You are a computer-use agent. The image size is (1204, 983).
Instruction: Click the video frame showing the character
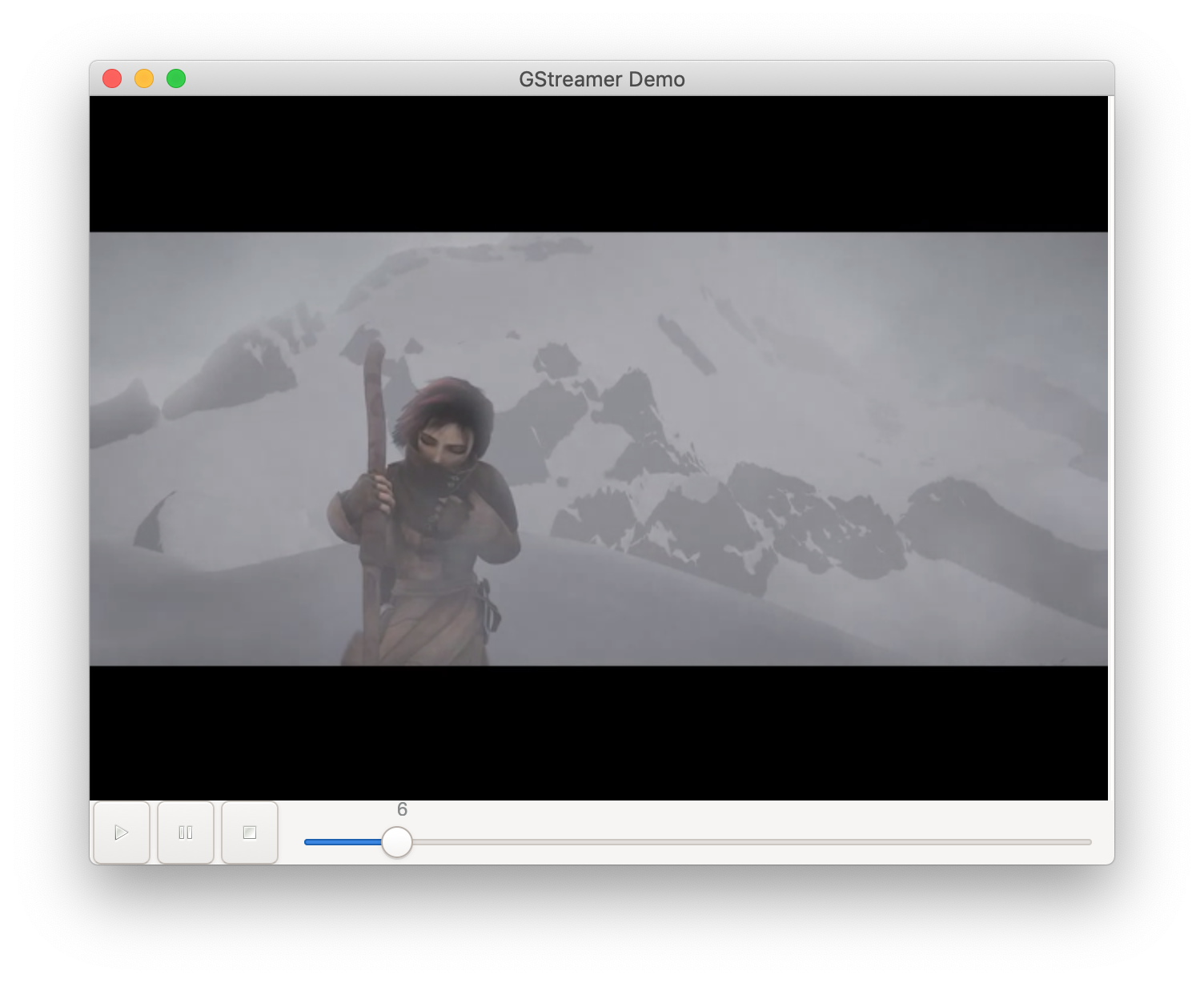coord(599,448)
